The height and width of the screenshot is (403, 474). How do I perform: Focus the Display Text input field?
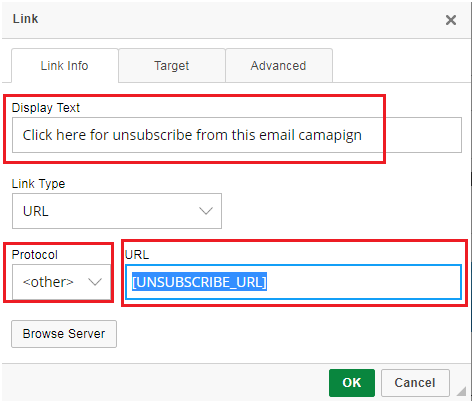point(237,135)
